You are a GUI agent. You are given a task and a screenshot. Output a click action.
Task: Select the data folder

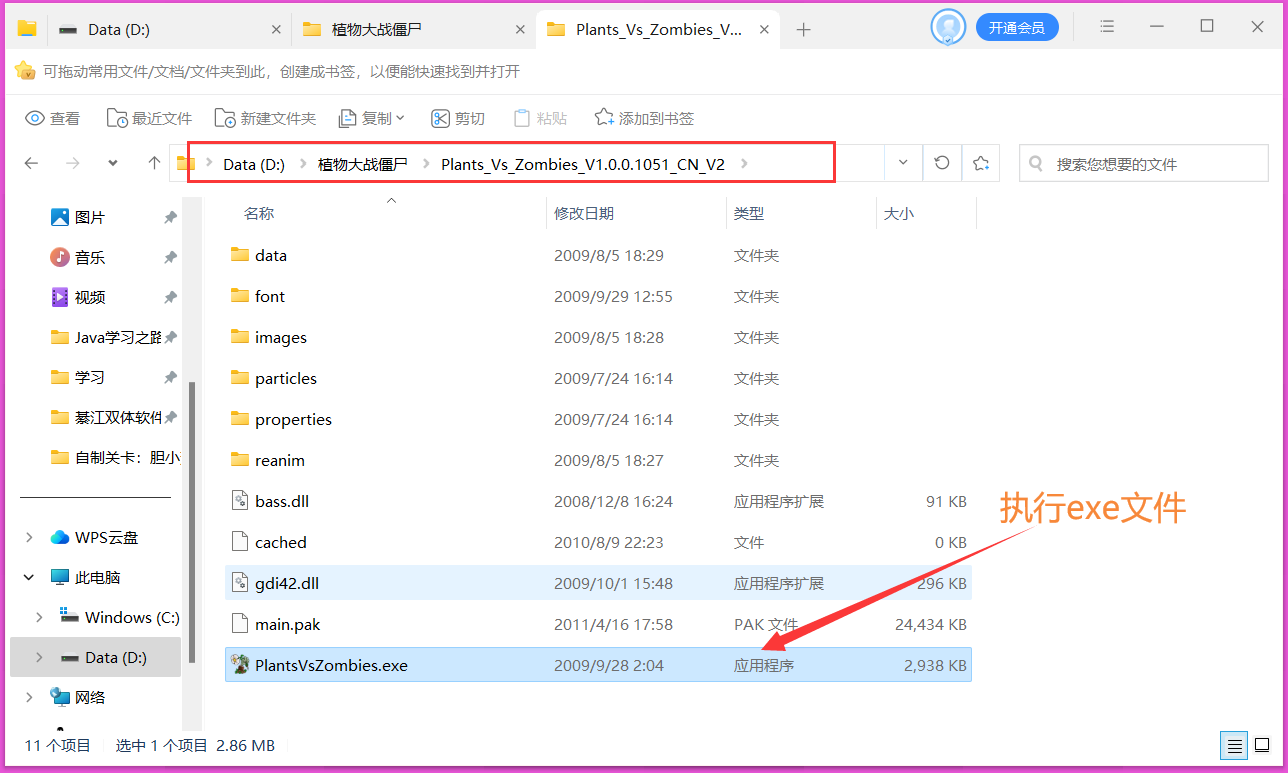(x=598, y=255)
